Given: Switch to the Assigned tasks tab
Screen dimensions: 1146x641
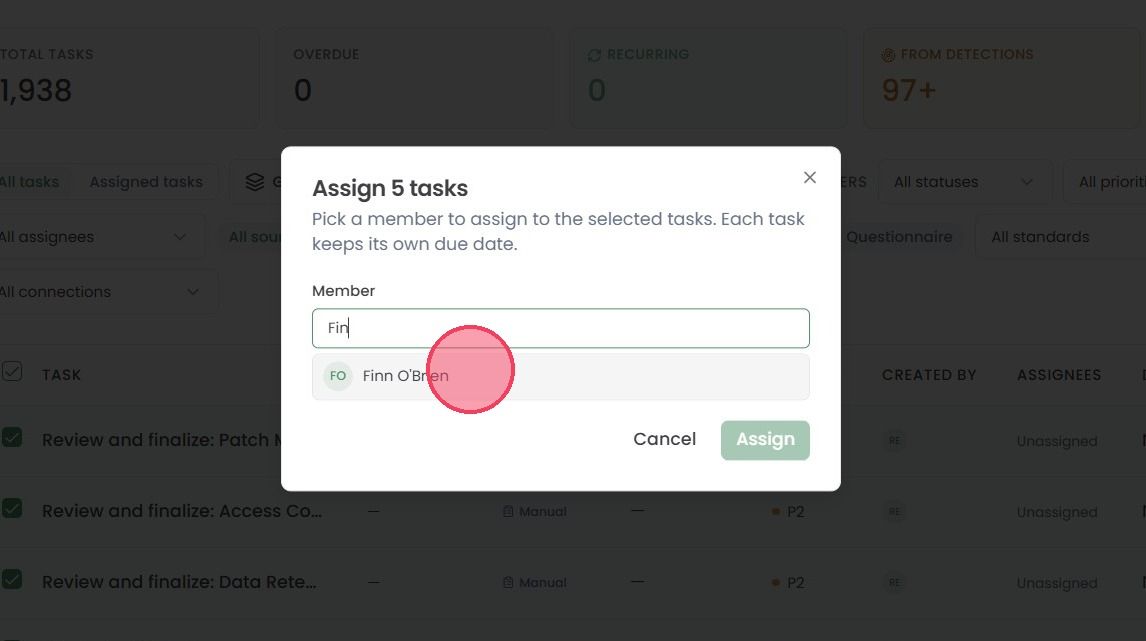Looking at the screenshot, I should coord(146,182).
